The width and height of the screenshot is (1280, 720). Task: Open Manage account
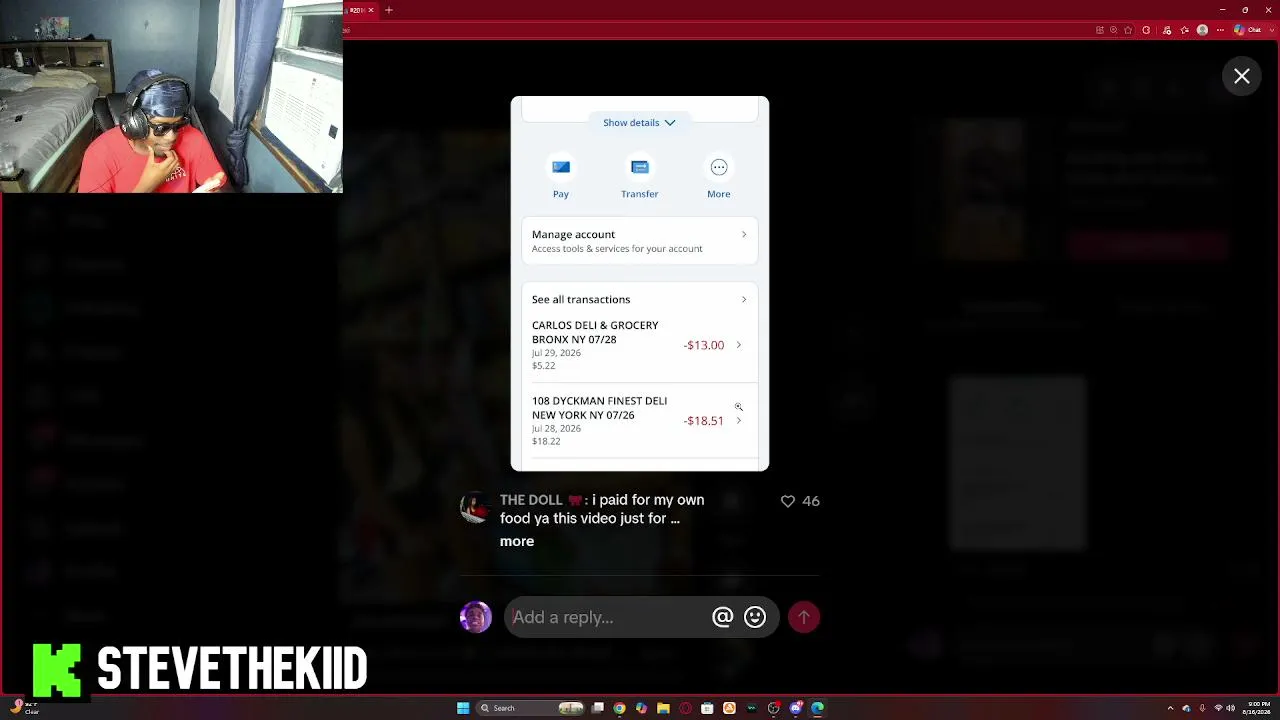639,241
